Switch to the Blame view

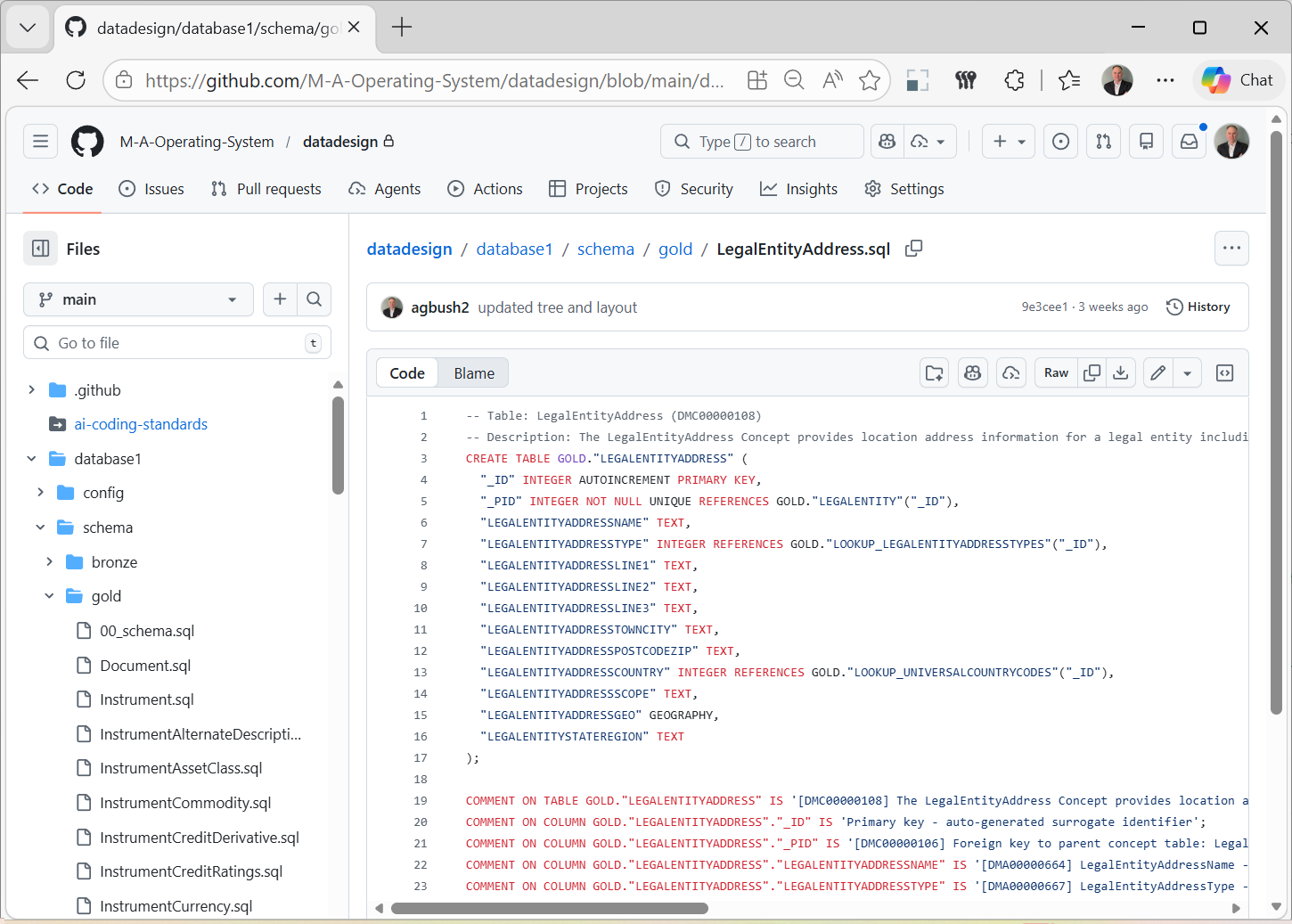pyautogui.click(x=473, y=372)
